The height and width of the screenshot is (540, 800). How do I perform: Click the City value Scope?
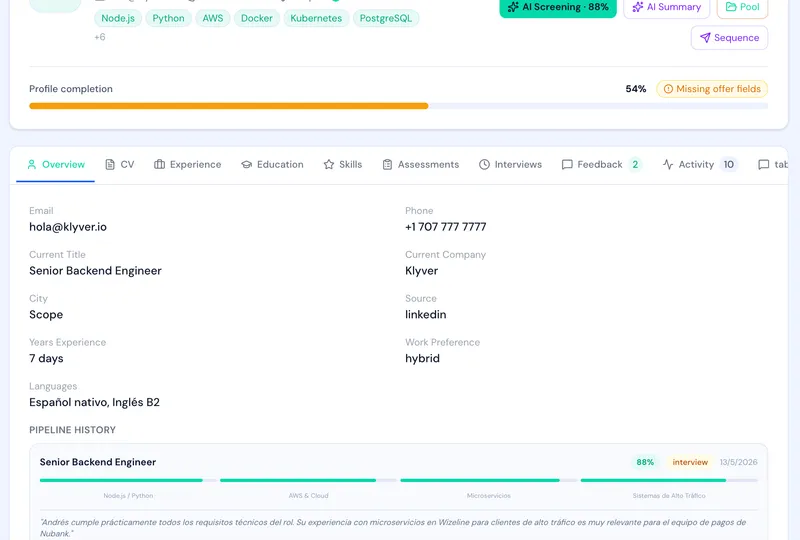[46, 314]
